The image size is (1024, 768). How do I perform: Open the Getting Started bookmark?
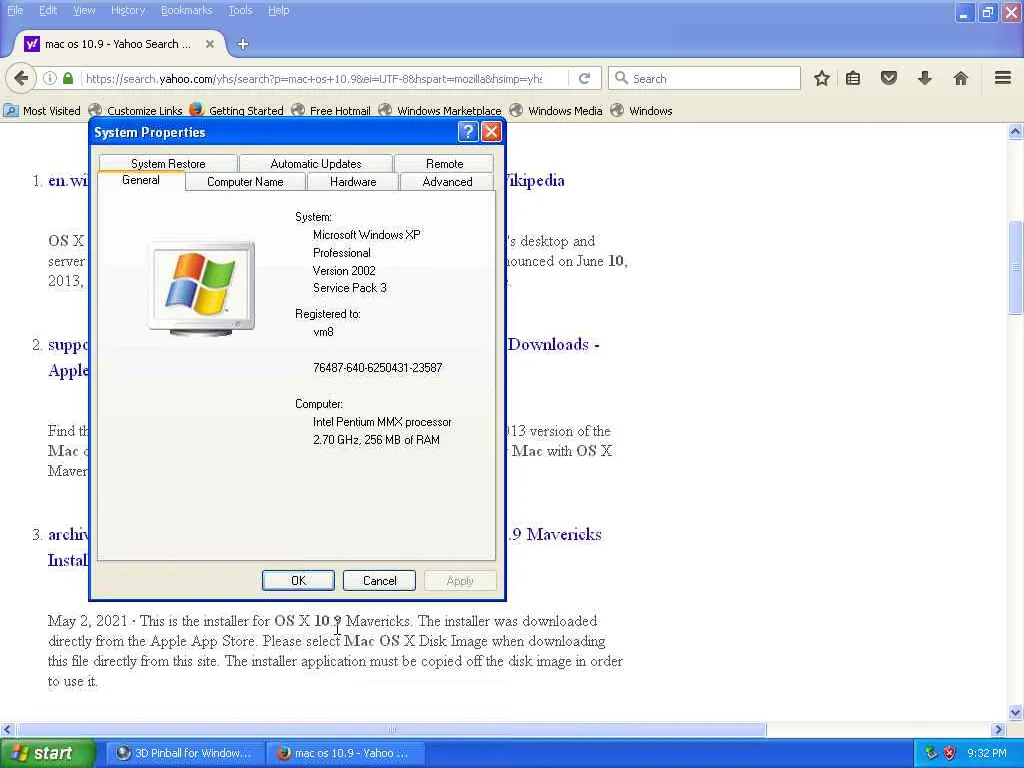(236, 111)
